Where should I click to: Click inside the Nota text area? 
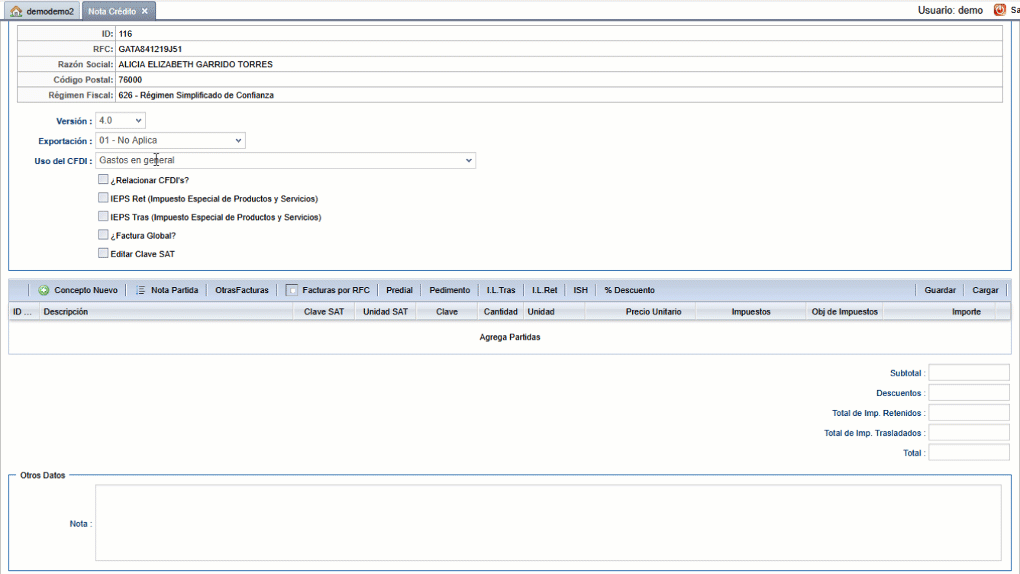(x=547, y=523)
